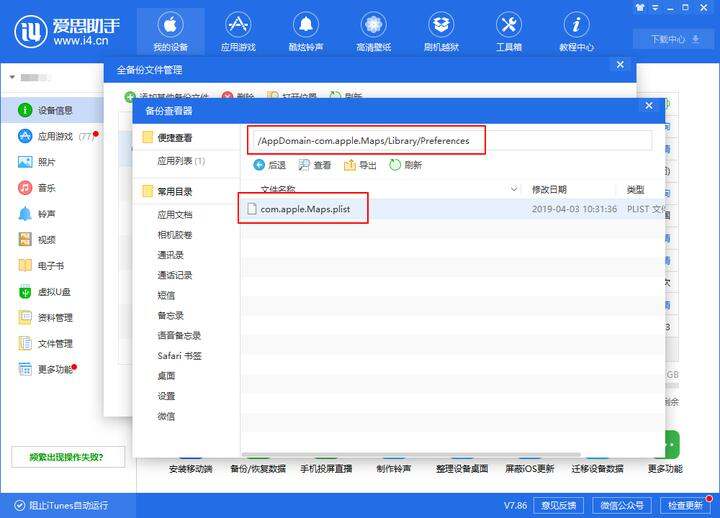Click 意见反馈 feedback button
720x518 pixels.
coord(558,506)
